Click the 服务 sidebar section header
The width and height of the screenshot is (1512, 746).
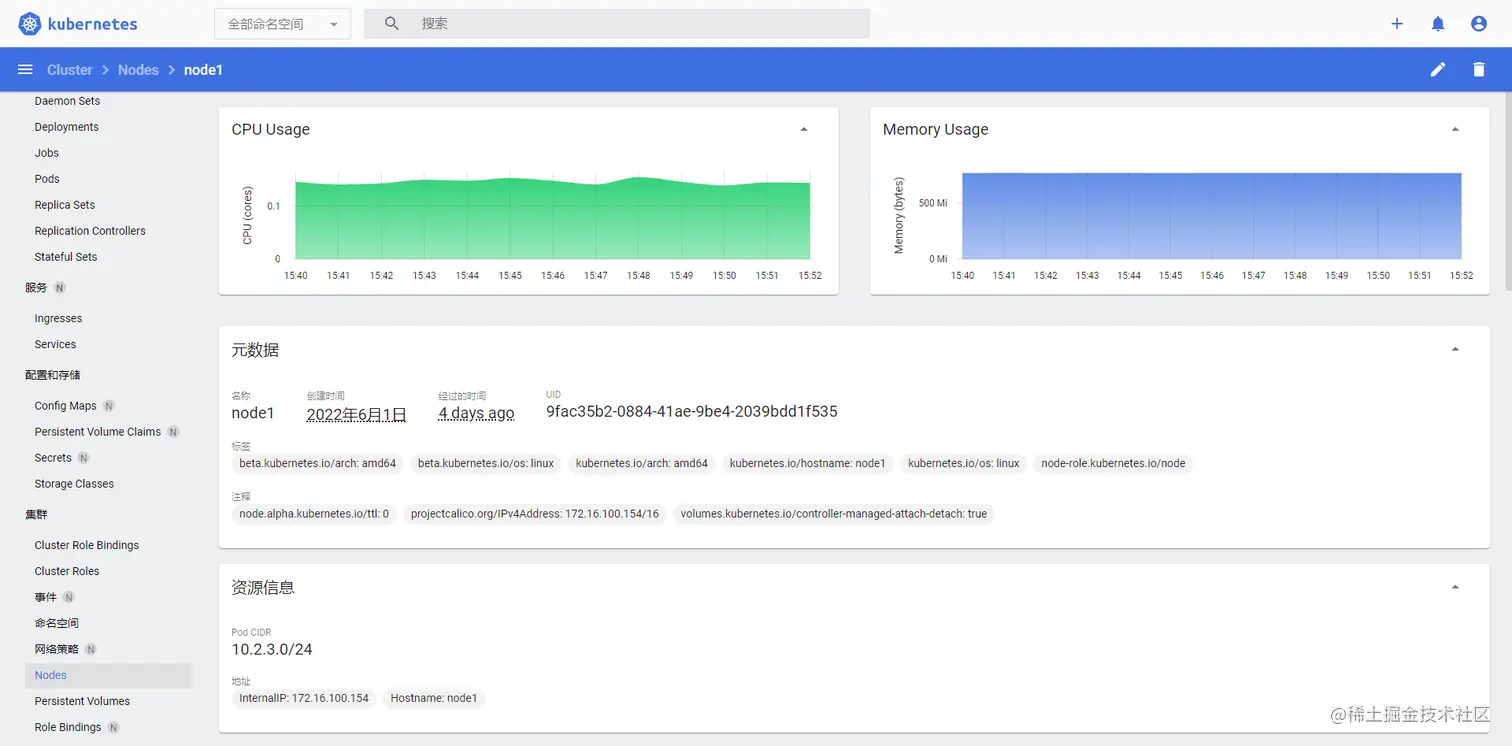36,287
